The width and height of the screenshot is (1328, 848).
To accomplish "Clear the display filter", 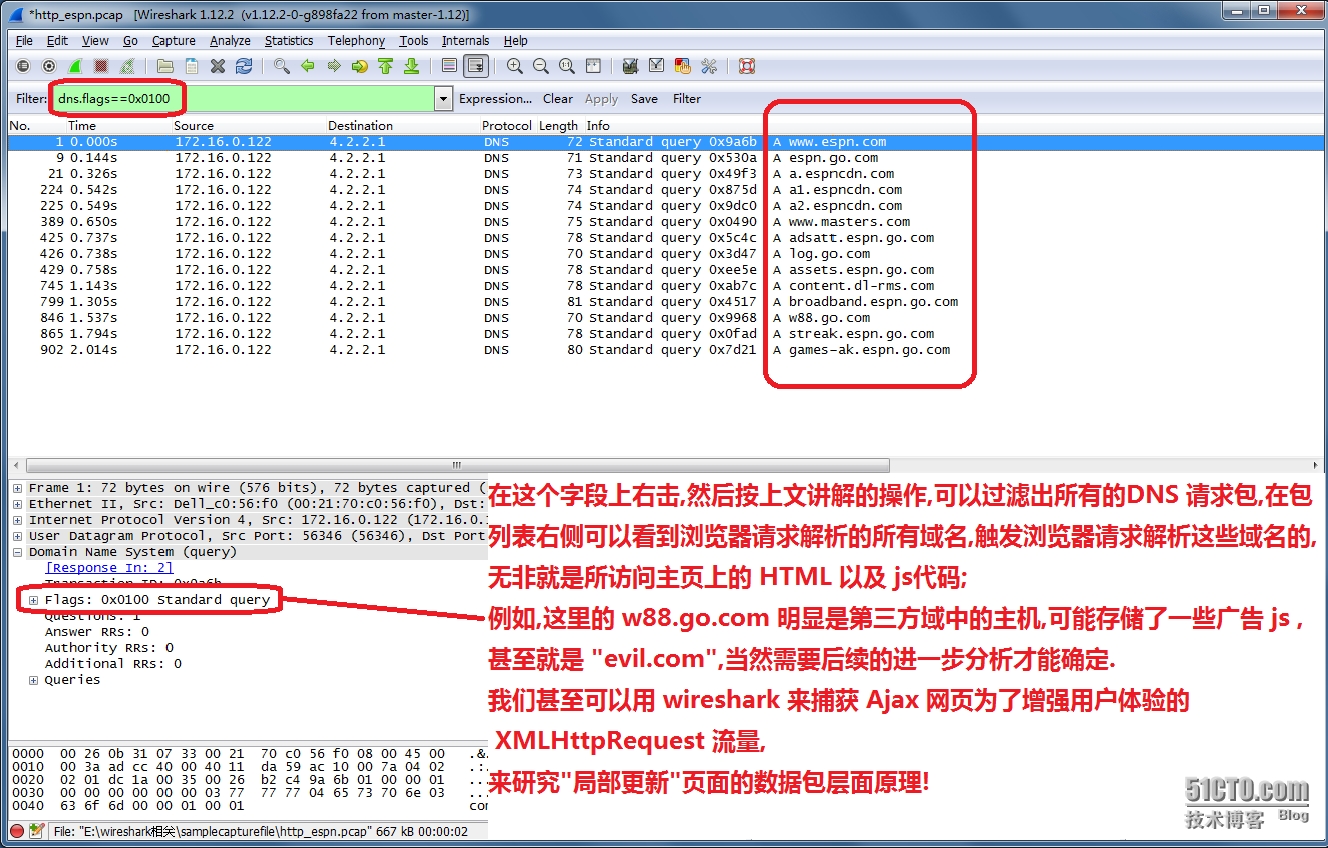I will click(558, 99).
